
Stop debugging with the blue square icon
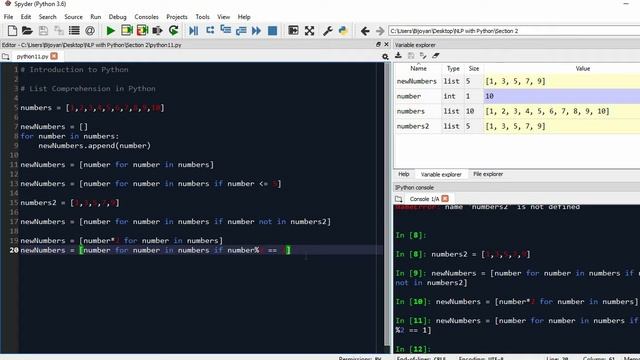tap(272, 31)
